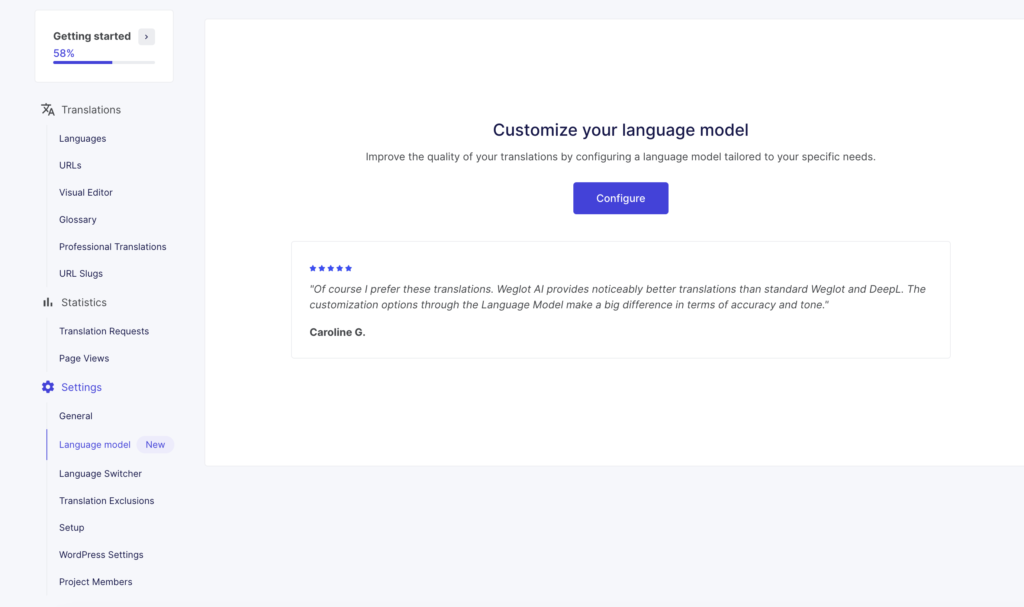Click the Getting started title text
This screenshot has height=607, width=1024.
92,36
